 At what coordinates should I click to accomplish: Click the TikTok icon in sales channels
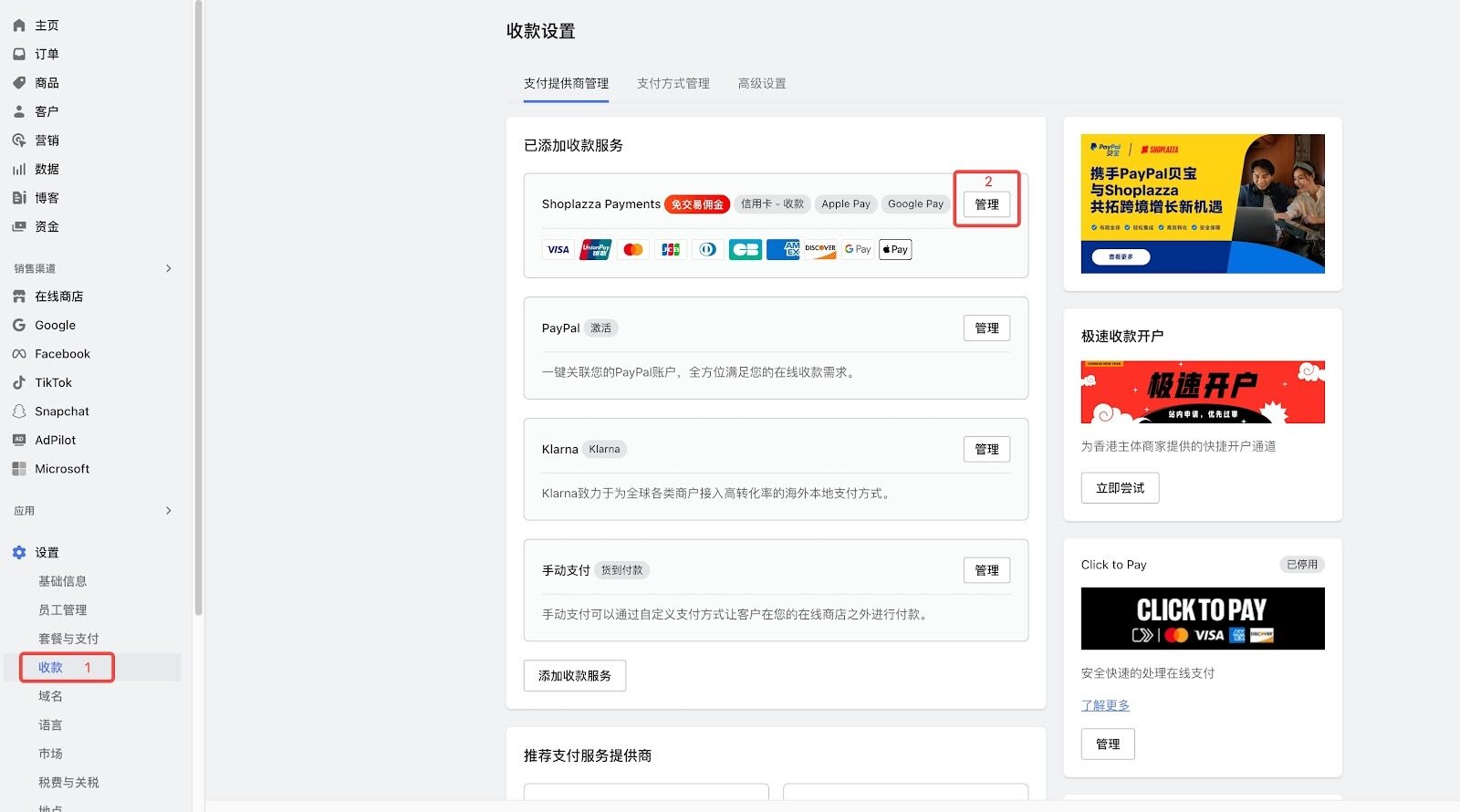[19, 382]
